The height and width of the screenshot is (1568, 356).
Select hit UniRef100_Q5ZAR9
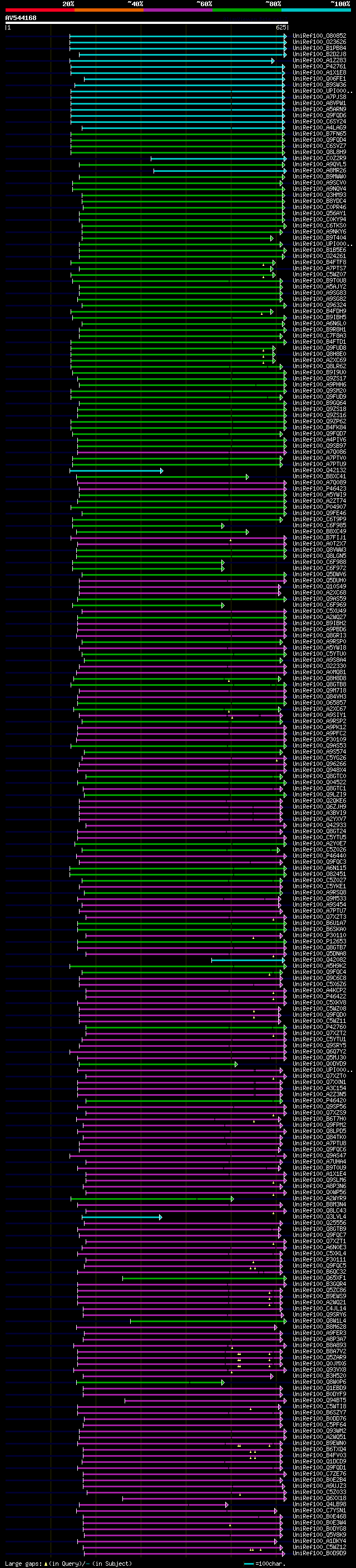tap(319, 1357)
